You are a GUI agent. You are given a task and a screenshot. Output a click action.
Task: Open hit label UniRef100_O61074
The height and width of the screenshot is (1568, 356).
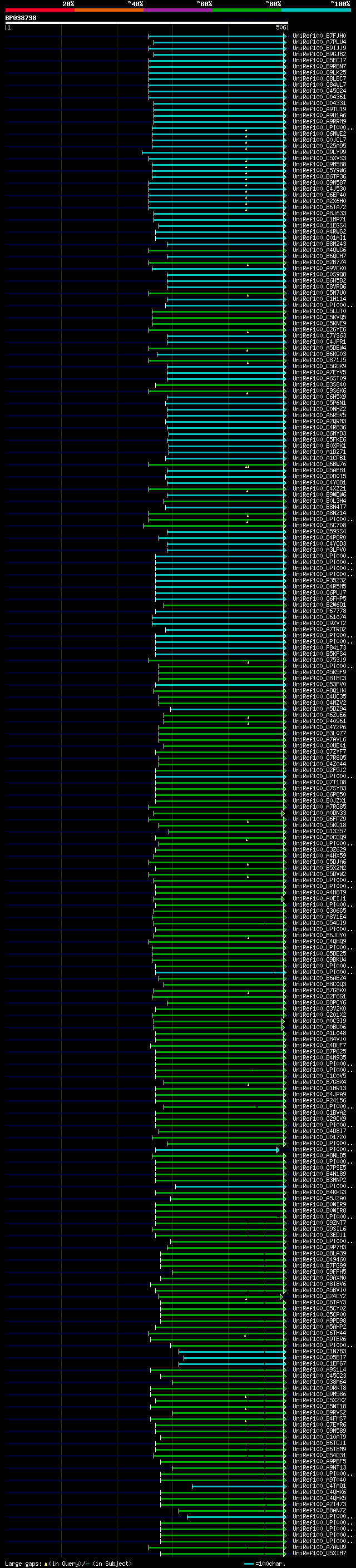(319, 617)
